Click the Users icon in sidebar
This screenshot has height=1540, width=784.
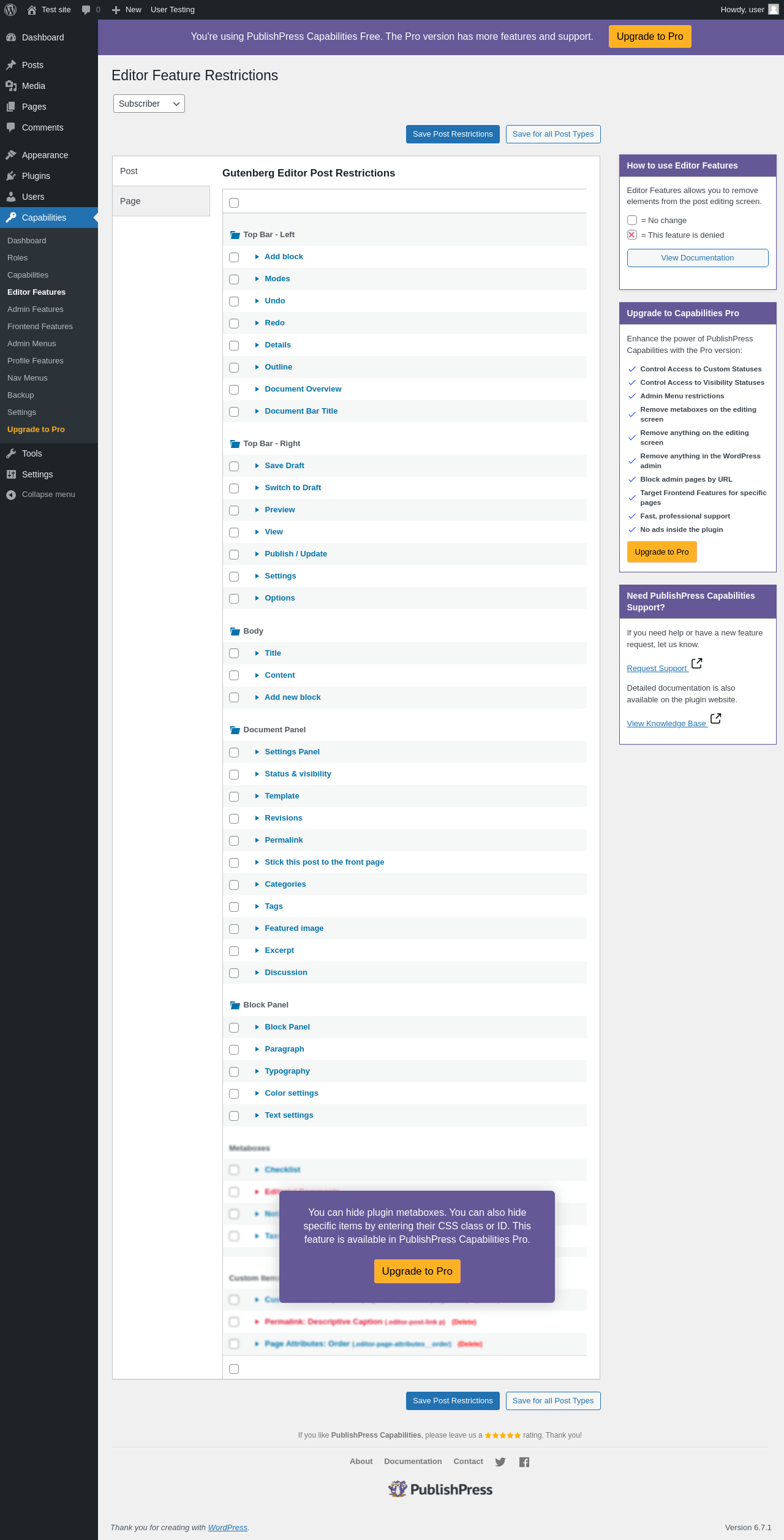pyautogui.click(x=11, y=197)
